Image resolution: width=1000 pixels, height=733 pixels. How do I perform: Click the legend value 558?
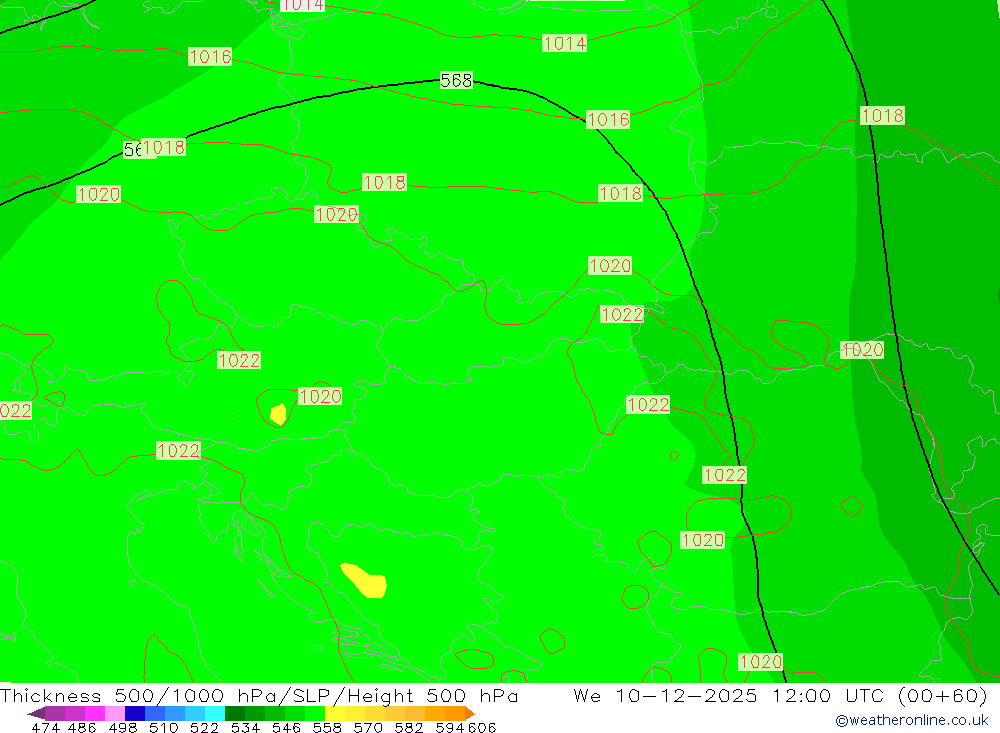click(x=327, y=727)
